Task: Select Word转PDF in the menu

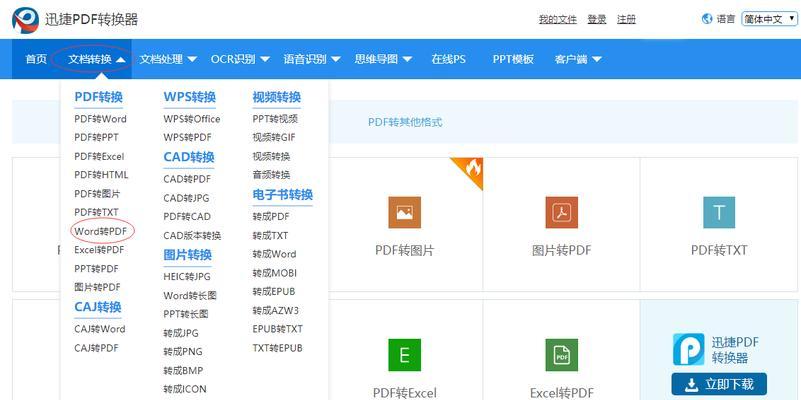Action: 100,231
